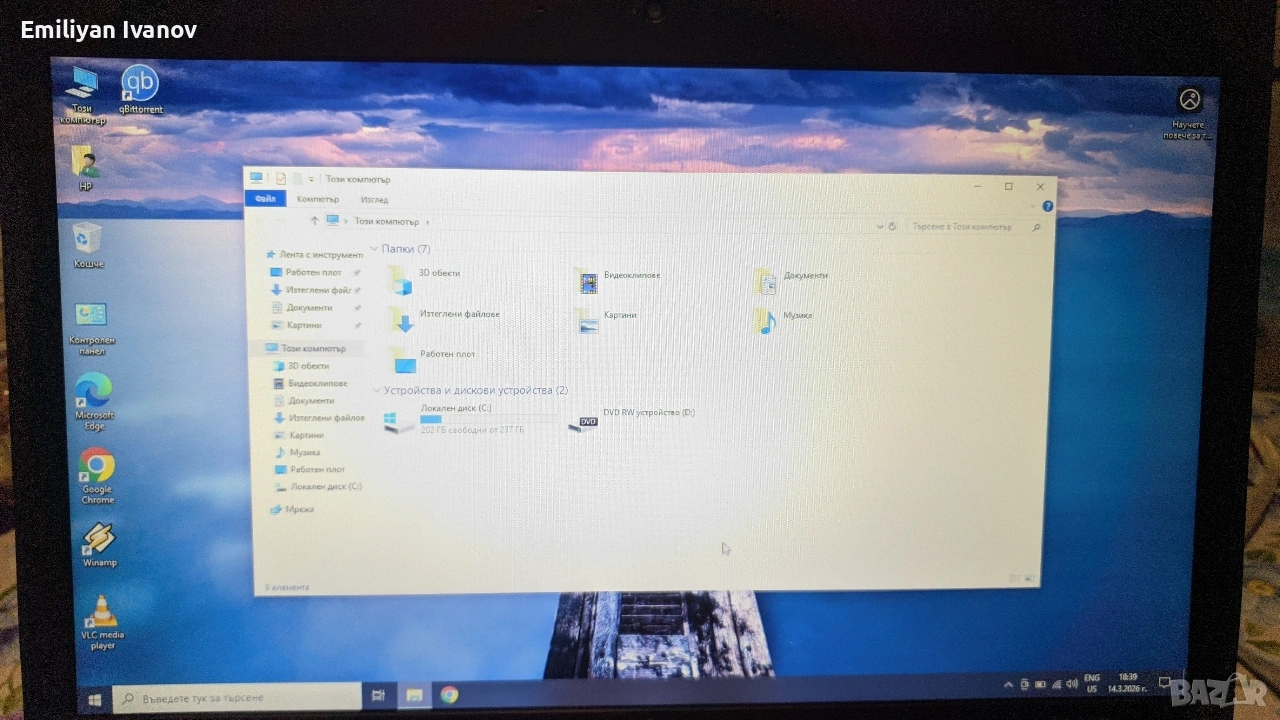
Task: Open the taskbar clock and date
Action: coord(1127,684)
